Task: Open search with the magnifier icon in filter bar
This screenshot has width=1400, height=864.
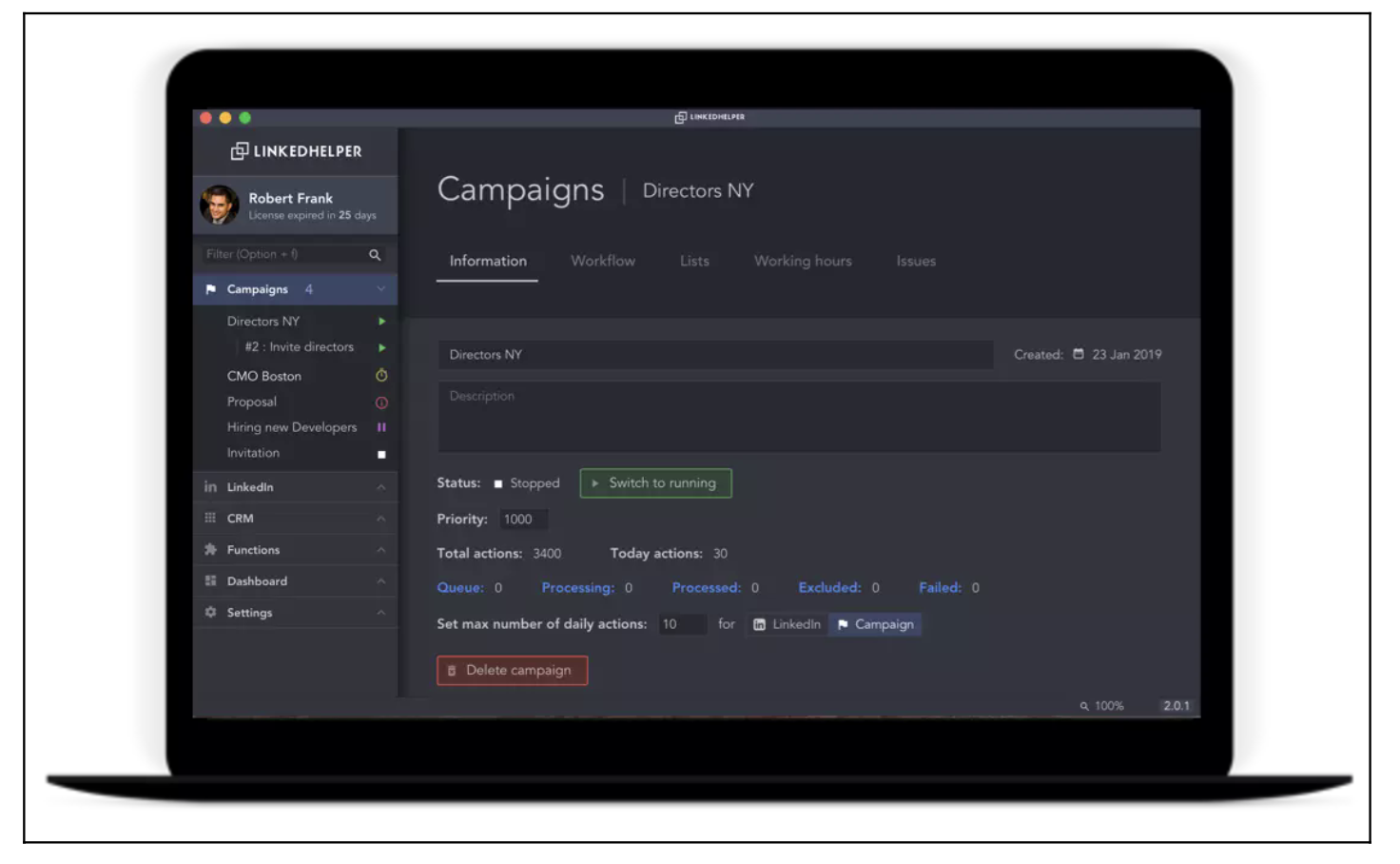Action: tap(376, 254)
